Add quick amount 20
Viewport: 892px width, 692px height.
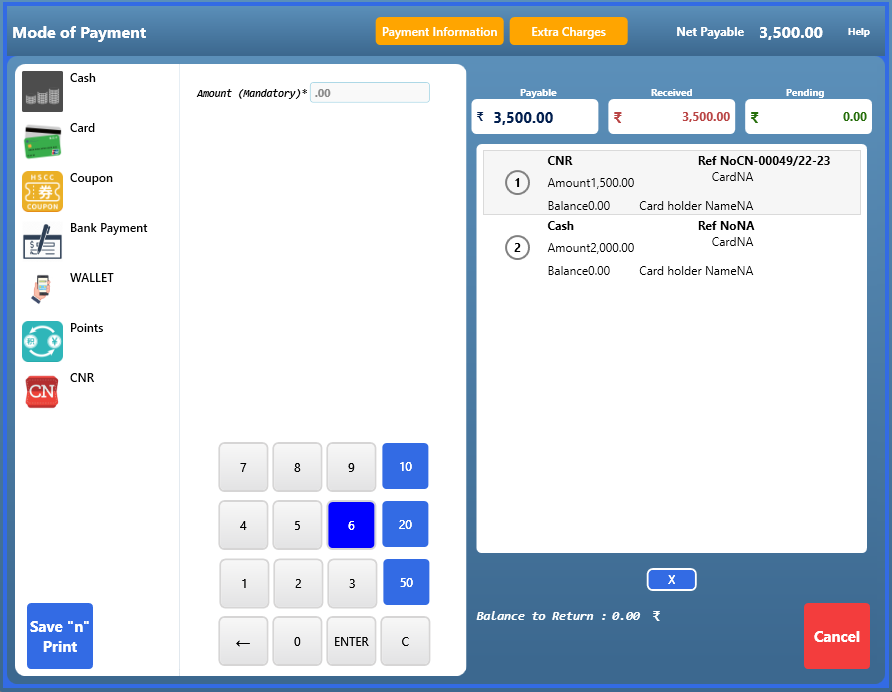[x=405, y=525]
